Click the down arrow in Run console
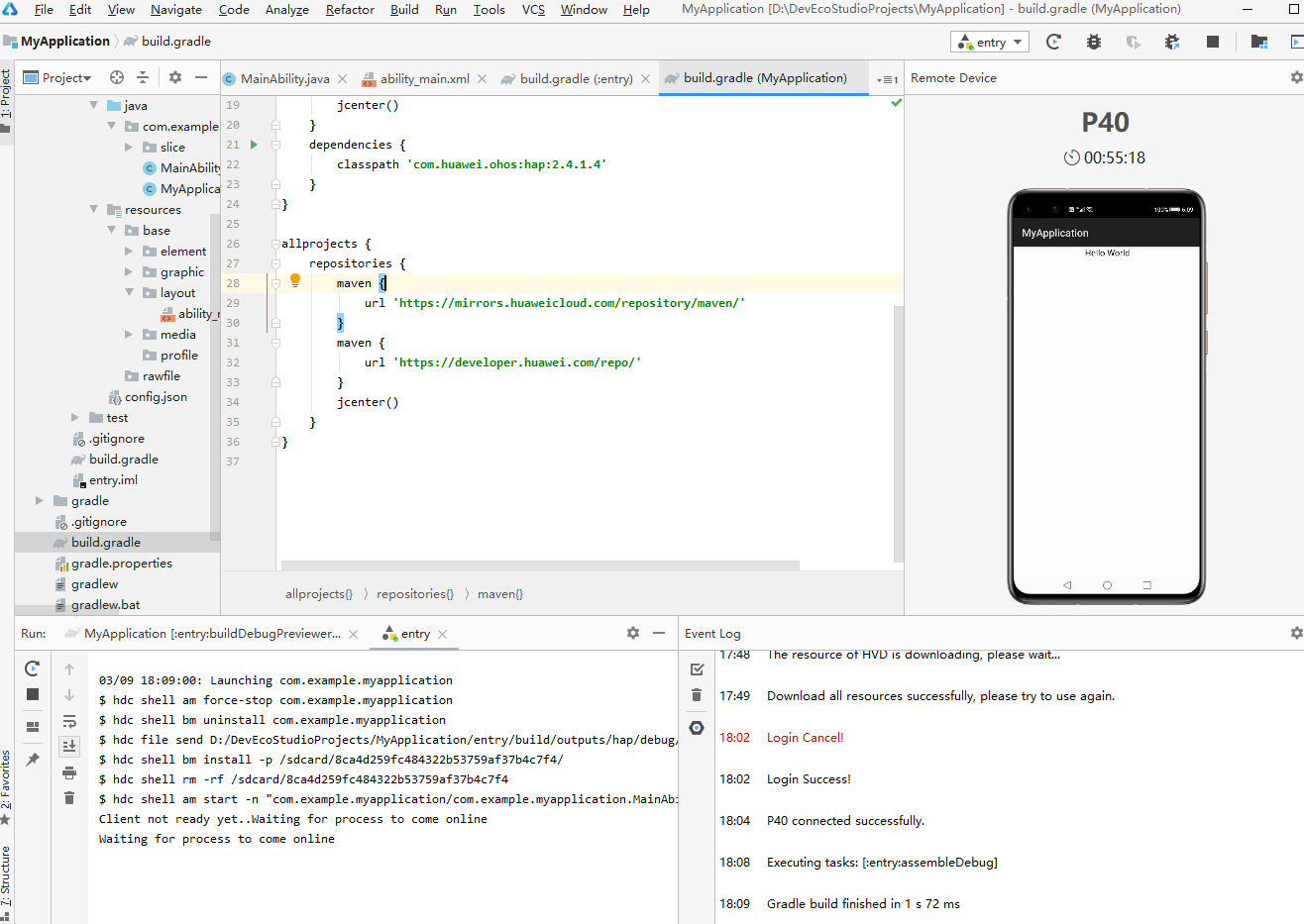 point(69,695)
